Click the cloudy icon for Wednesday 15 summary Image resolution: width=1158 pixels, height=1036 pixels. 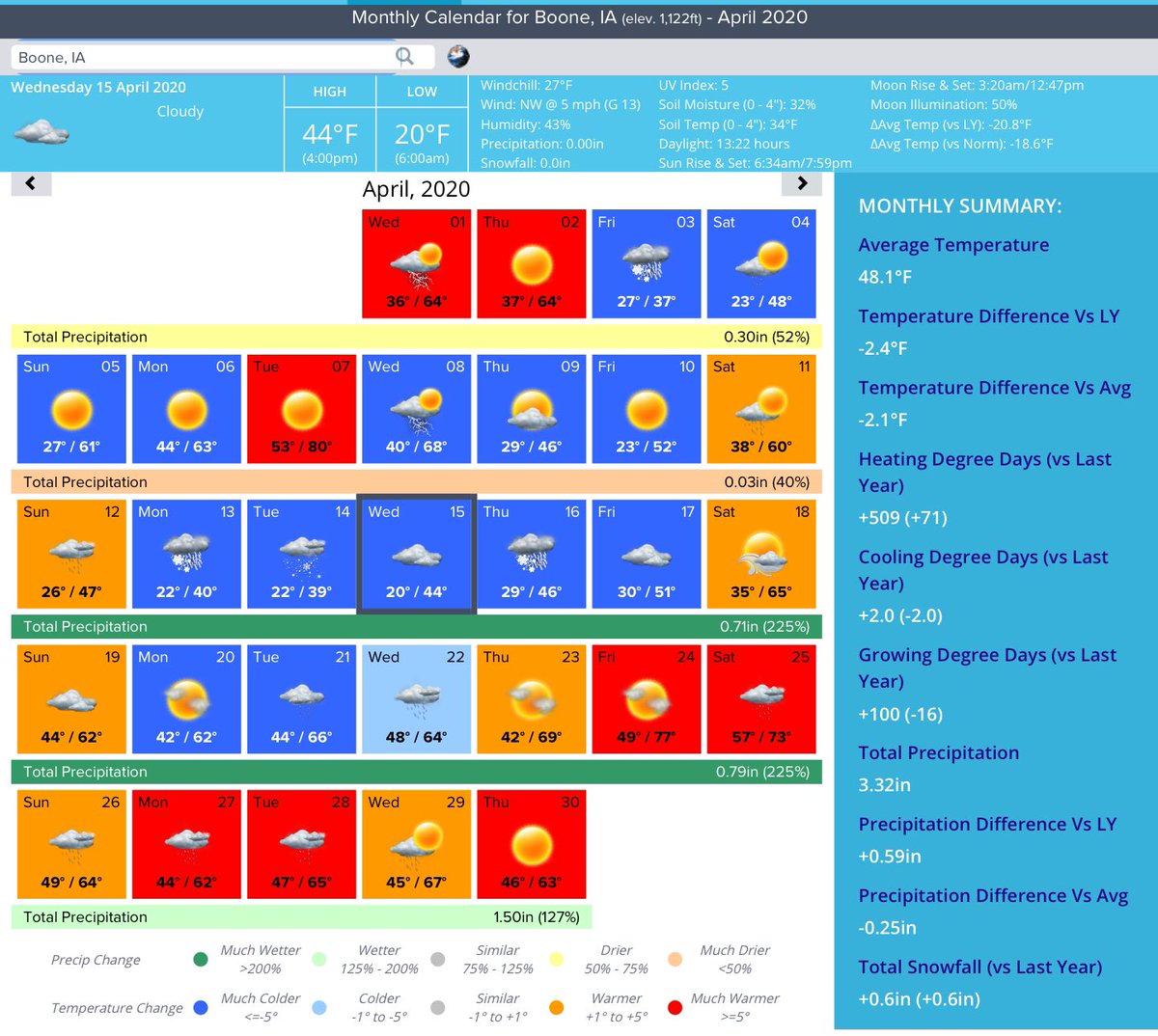coord(41,131)
